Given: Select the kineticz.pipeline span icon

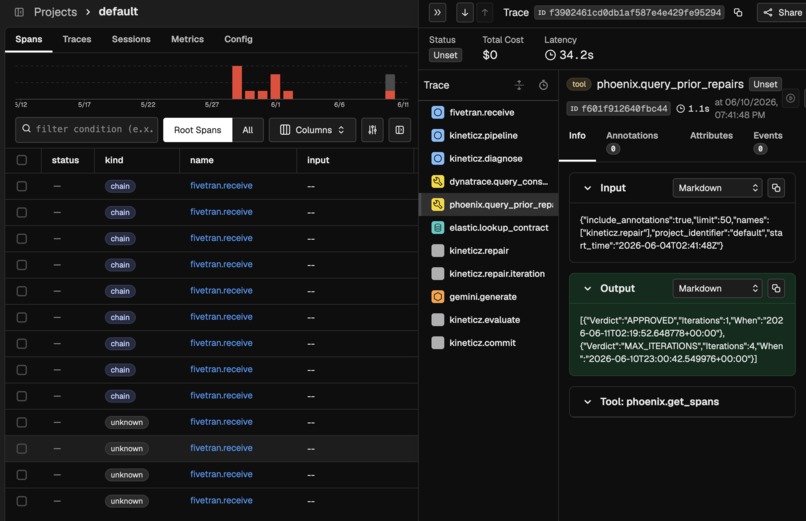Looking at the screenshot, I should [x=437, y=136].
